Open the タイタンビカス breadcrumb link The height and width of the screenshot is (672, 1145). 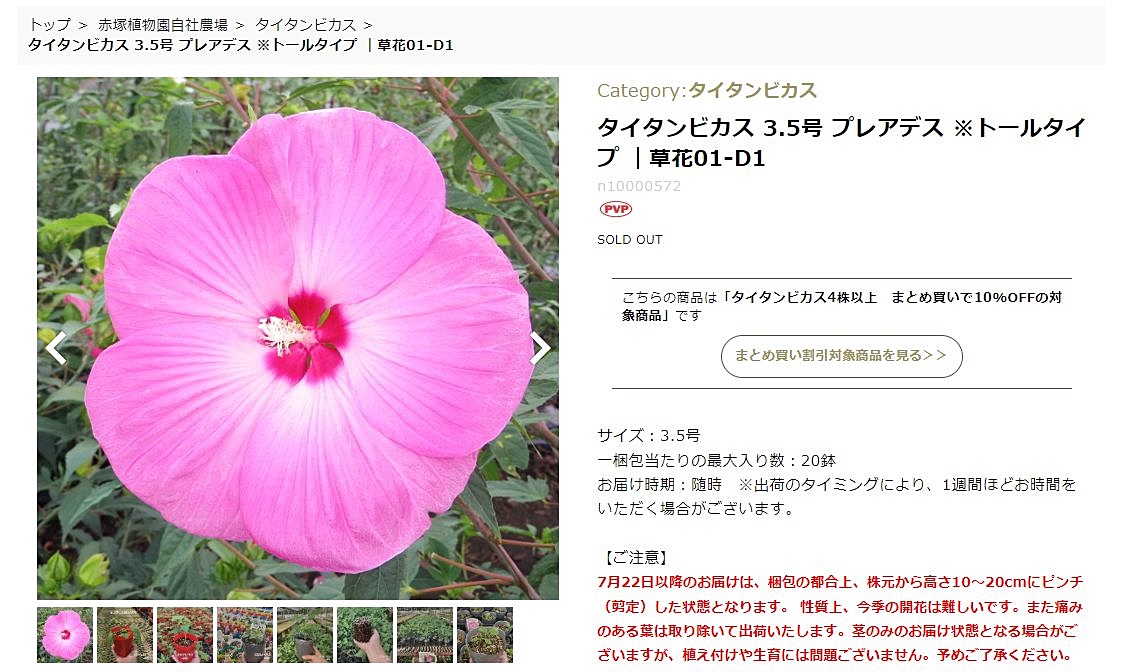(x=305, y=25)
